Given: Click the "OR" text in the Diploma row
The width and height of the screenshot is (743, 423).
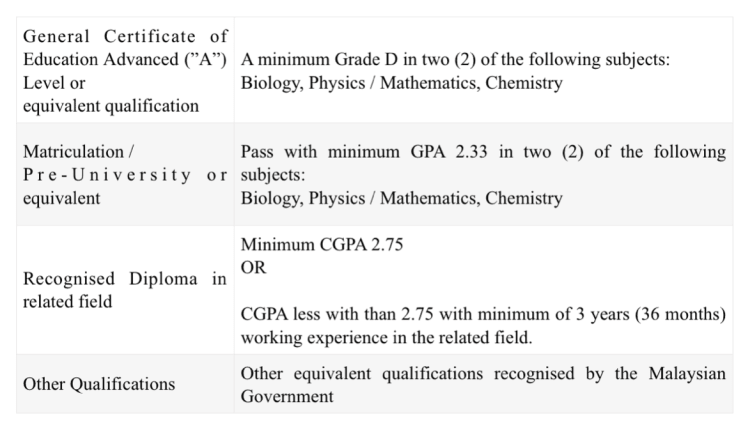Looking at the screenshot, I should point(254,268).
